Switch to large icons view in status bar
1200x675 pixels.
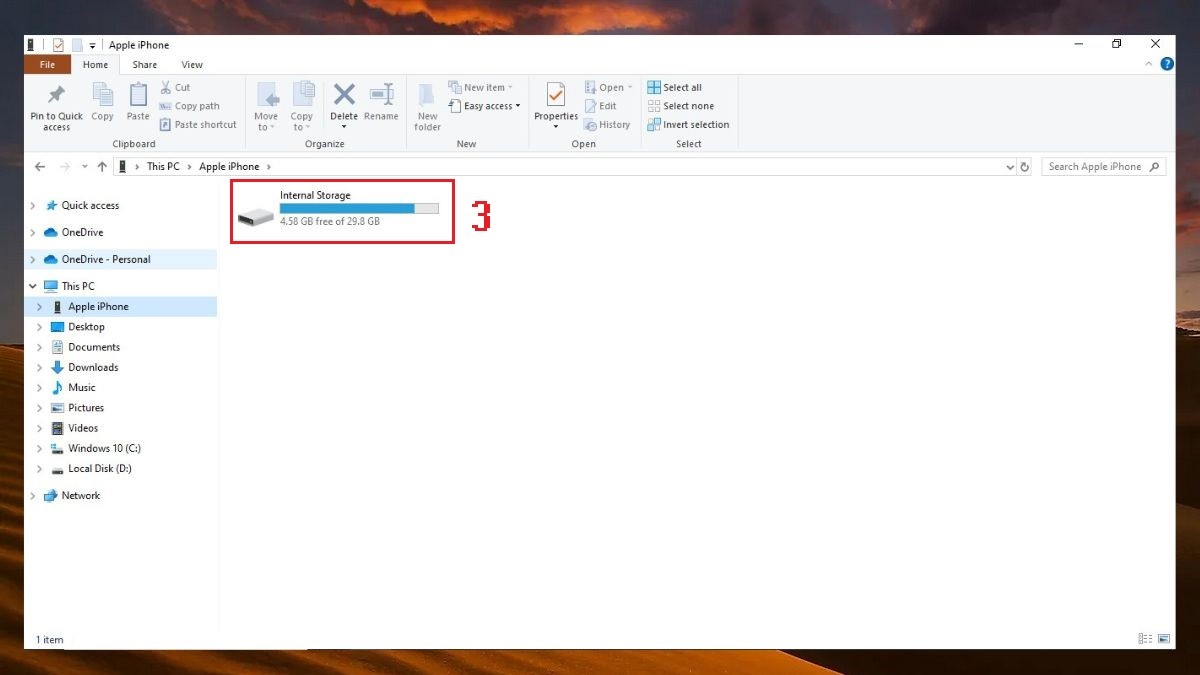click(x=1163, y=638)
